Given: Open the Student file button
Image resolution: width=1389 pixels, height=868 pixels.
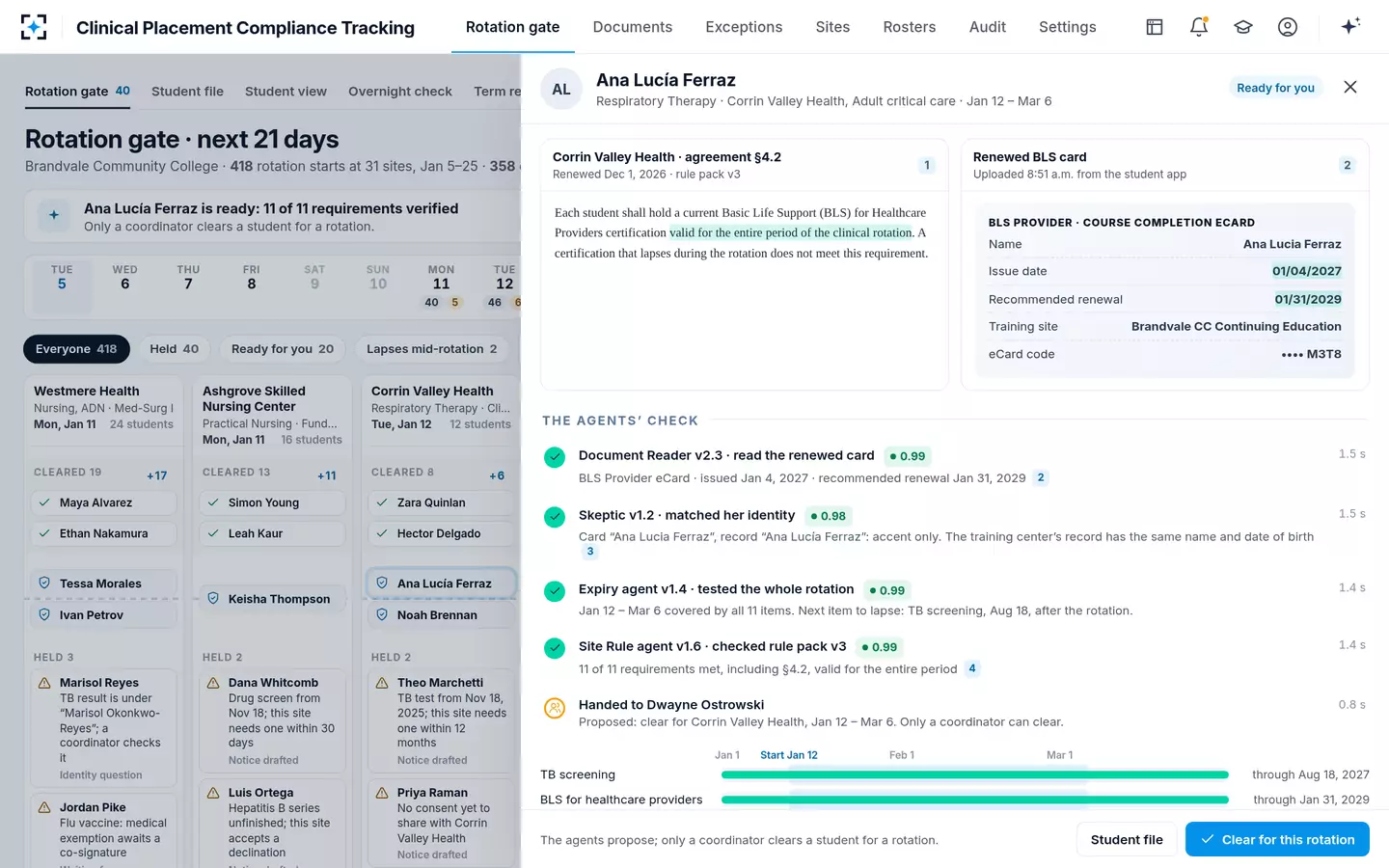Looking at the screenshot, I should [1127, 839].
